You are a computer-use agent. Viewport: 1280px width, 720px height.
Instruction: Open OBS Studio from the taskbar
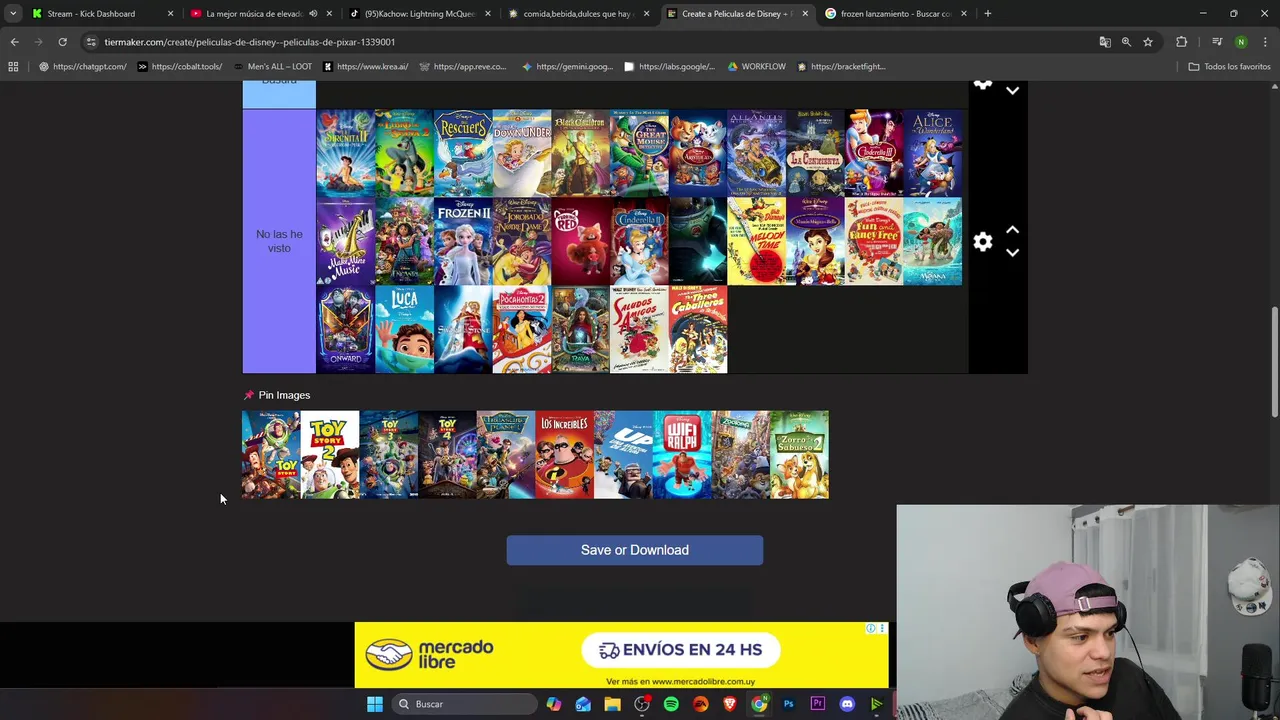click(x=642, y=704)
